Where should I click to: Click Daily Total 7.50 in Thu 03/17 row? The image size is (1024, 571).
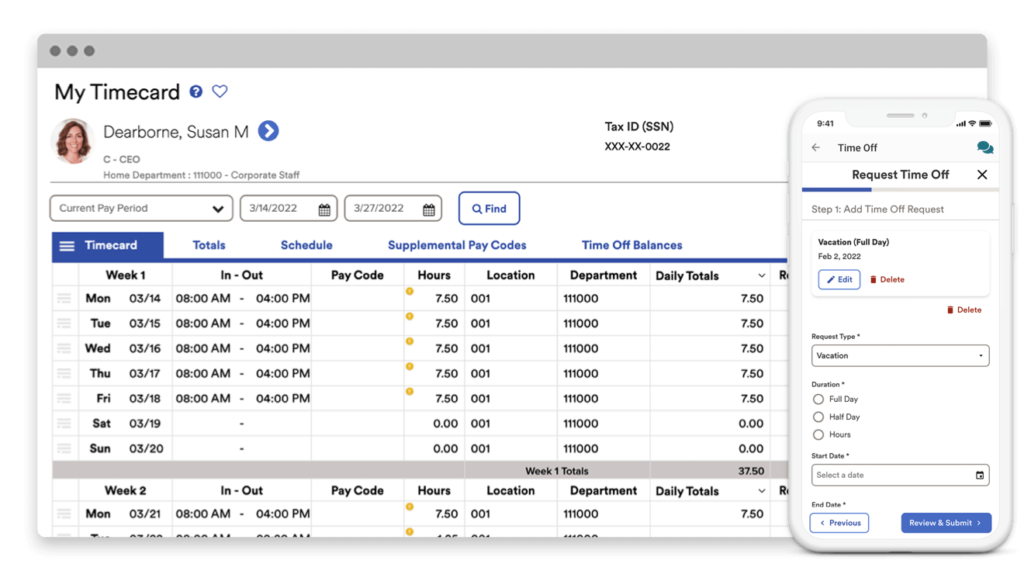pyautogui.click(x=752, y=374)
